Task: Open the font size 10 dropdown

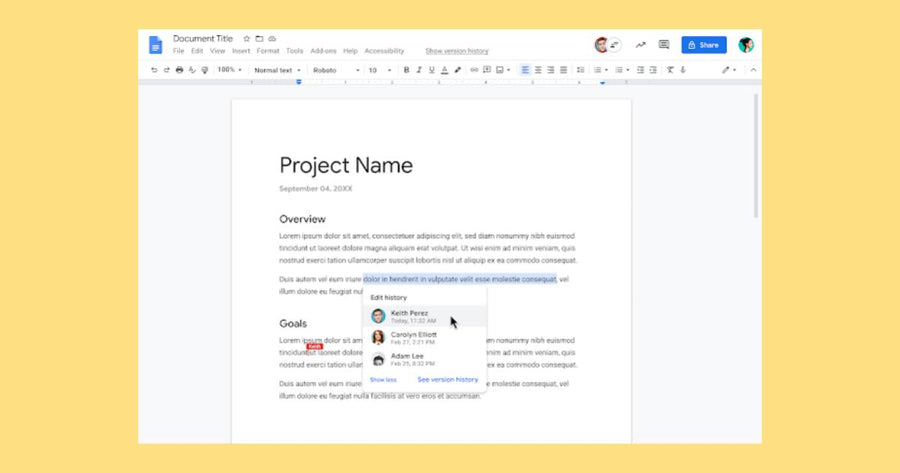Action: 380,70
